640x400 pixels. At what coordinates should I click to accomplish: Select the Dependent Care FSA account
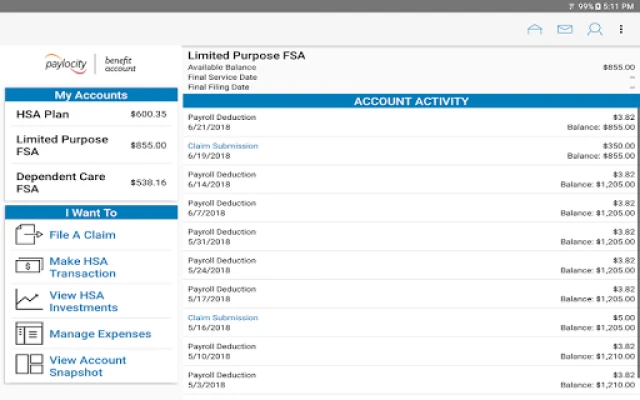pyautogui.click(x=91, y=182)
